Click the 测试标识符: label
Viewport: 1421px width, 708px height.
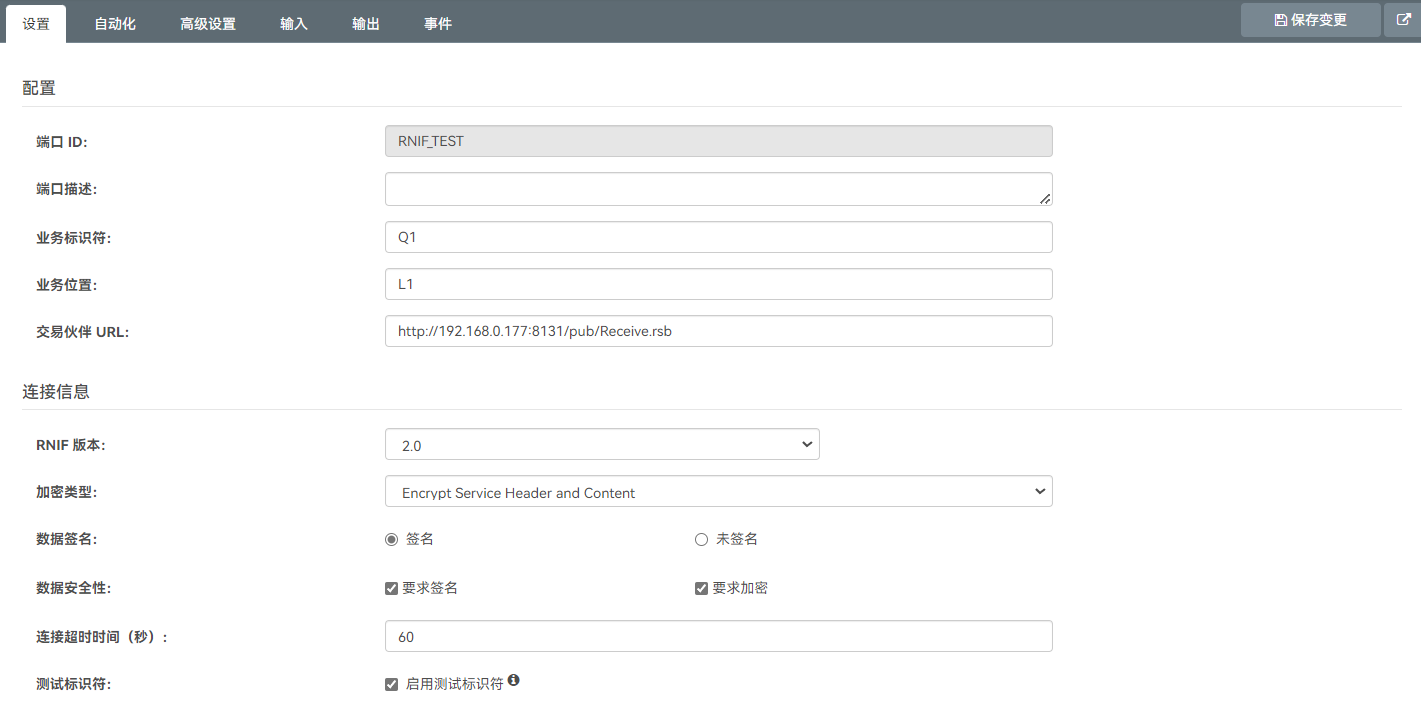73,685
